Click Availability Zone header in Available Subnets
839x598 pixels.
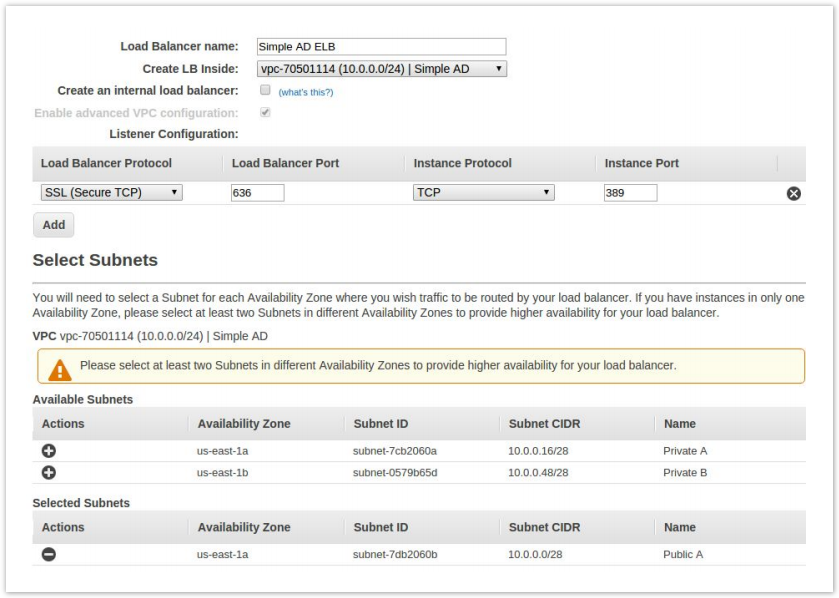(244, 424)
